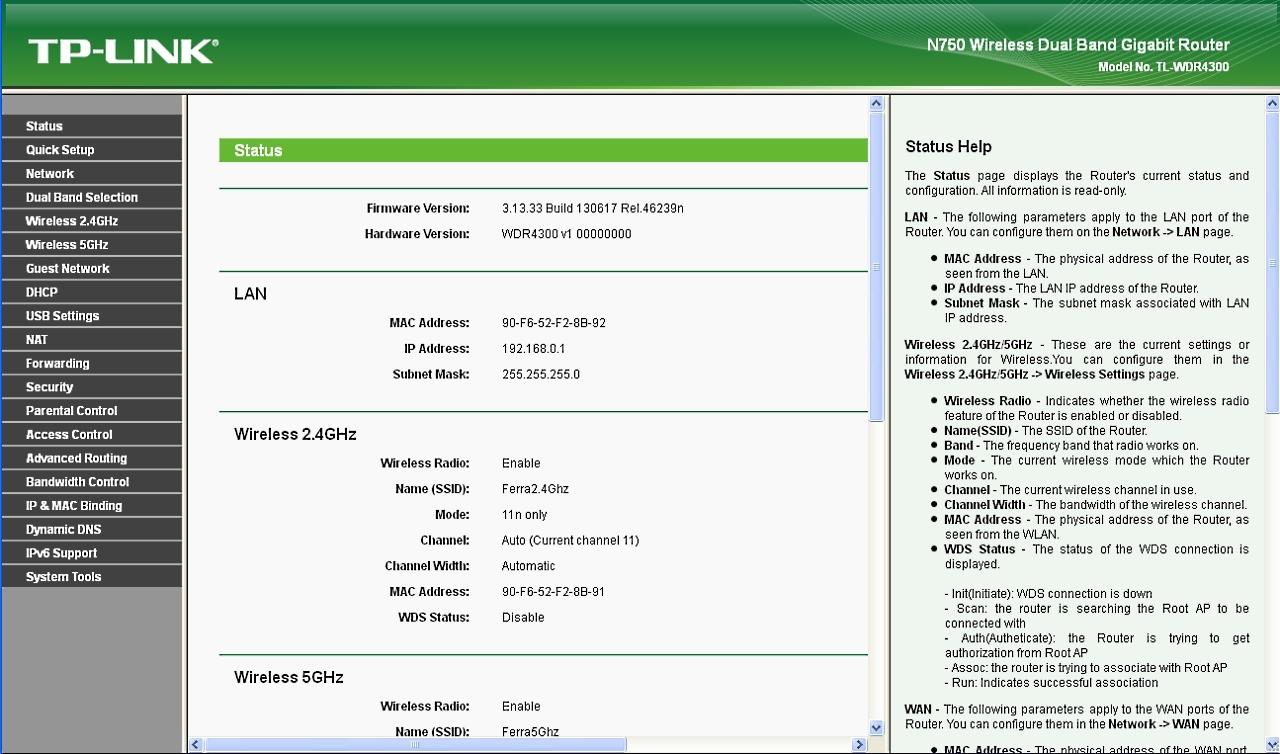Viewport: 1280px width, 754px height.
Task: Click the horizontal scroll left arrow
Action: pos(195,745)
